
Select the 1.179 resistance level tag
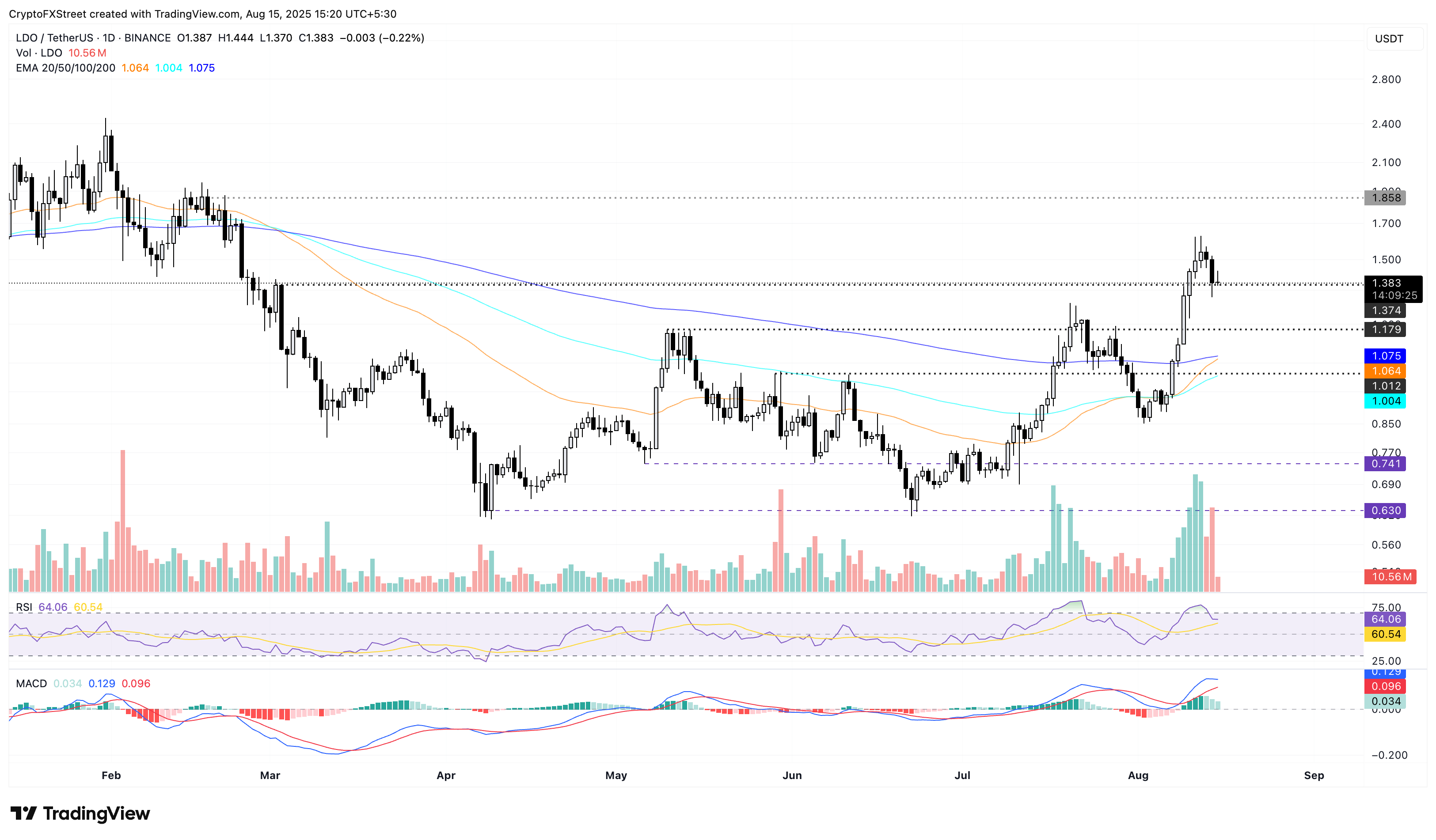pyautogui.click(x=1385, y=329)
